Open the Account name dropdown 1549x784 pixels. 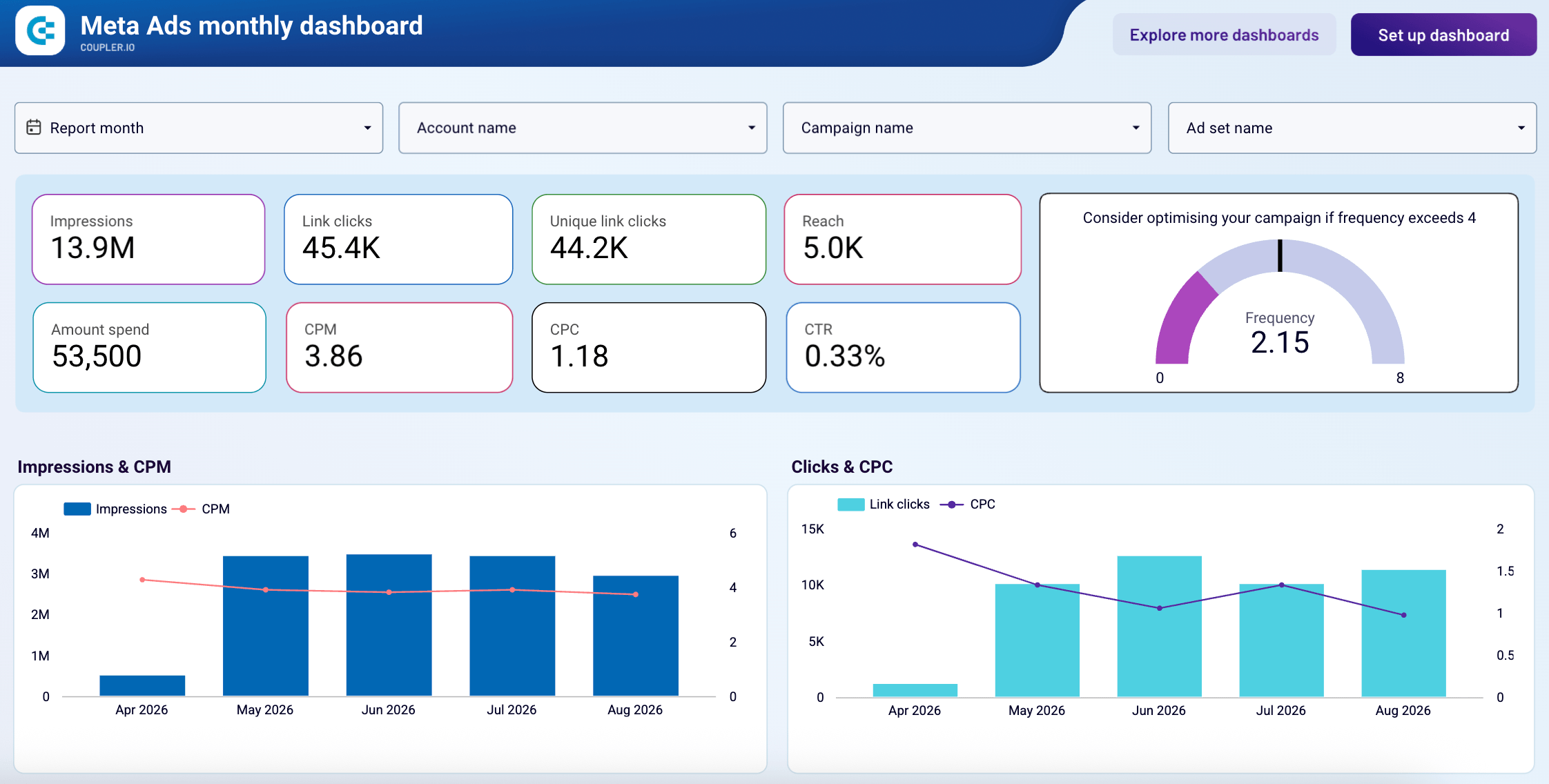[x=583, y=128]
